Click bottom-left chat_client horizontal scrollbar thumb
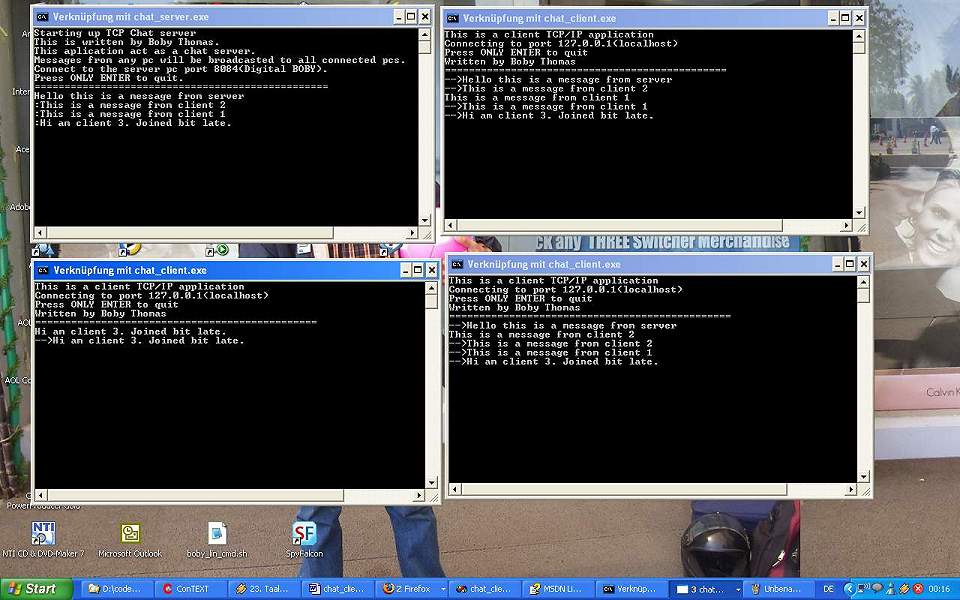The width and height of the screenshot is (960, 600). (195, 495)
